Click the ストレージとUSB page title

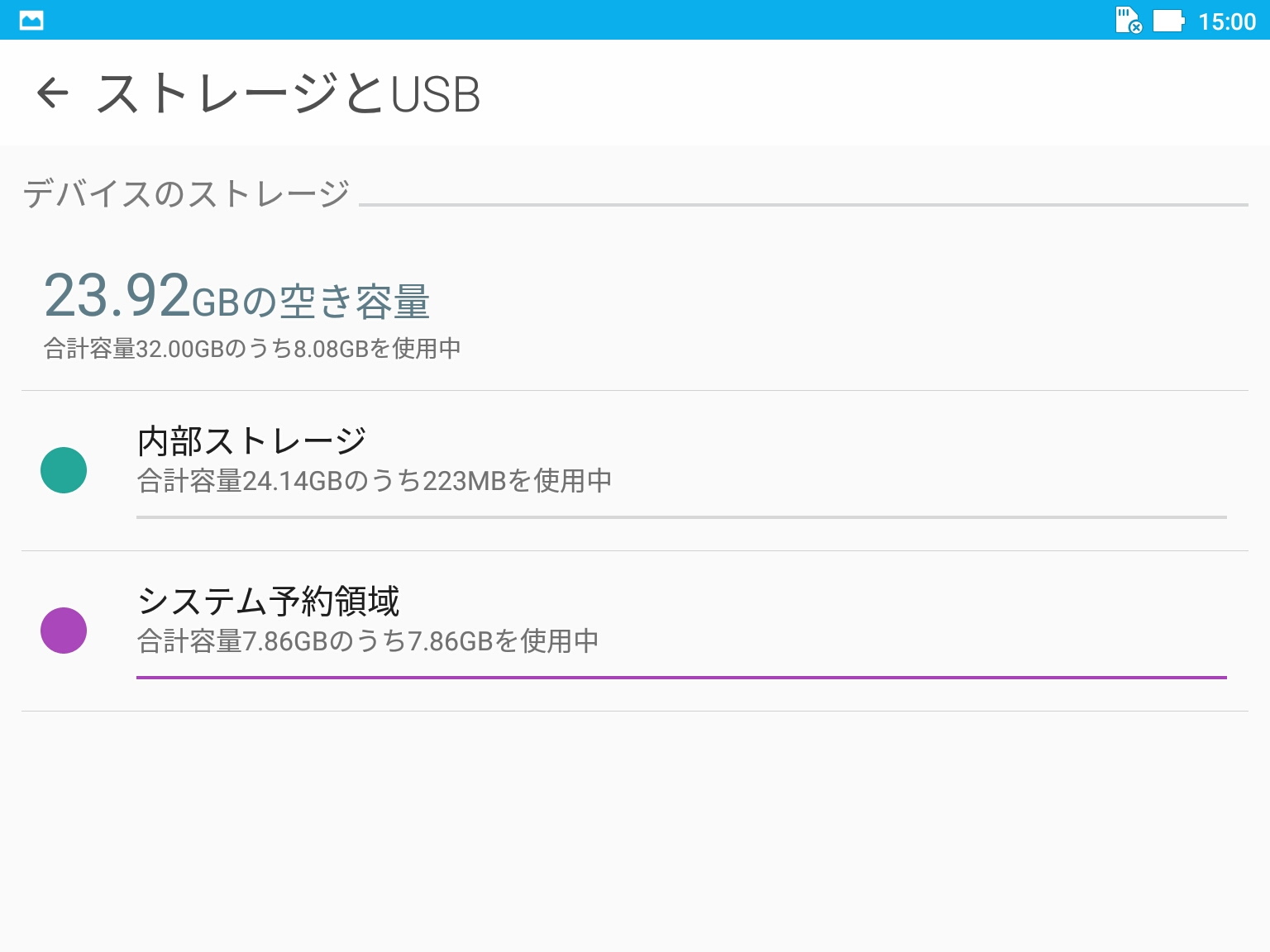point(288,93)
